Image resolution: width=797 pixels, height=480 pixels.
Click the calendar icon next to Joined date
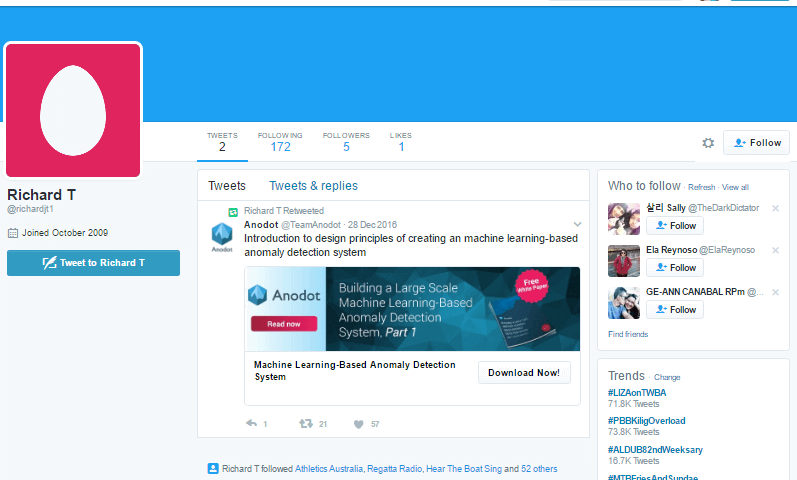(x=13, y=233)
